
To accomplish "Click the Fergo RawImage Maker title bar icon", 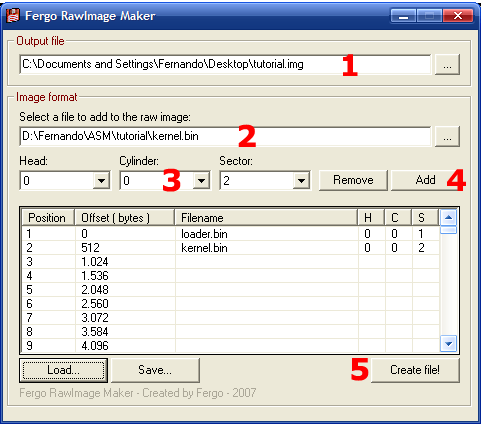I will 13,16.
